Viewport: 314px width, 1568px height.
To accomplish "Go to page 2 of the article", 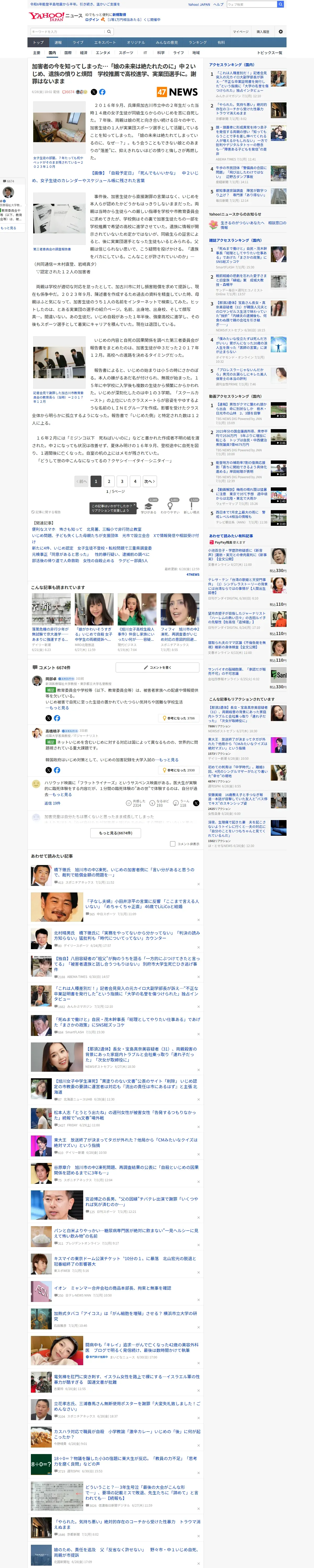I will click(x=109, y=481).
